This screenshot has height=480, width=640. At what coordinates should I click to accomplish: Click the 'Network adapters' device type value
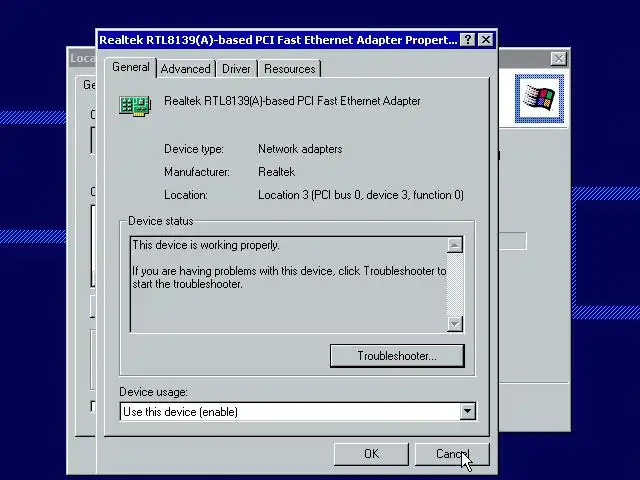click(x=300, y=149)
